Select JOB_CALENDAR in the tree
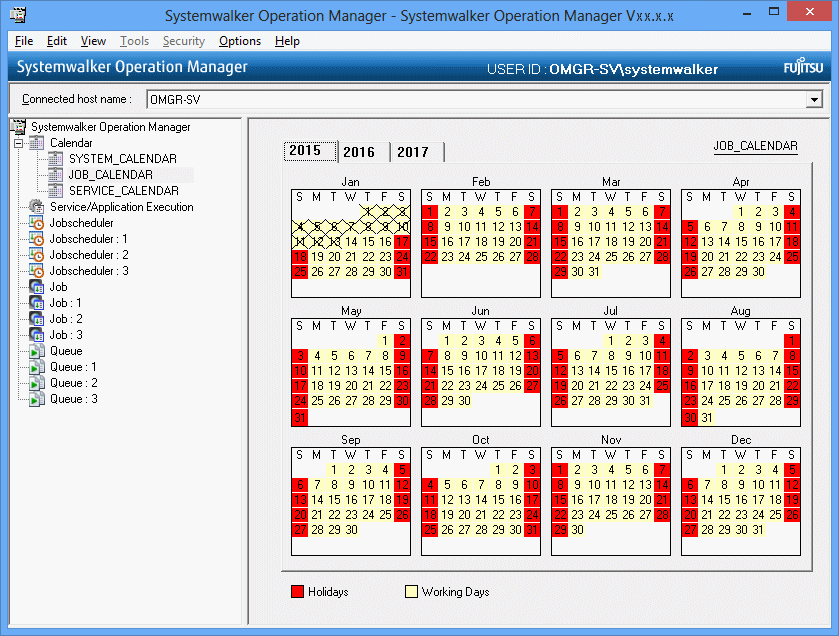839x636 pixels. tap(110, 175)
